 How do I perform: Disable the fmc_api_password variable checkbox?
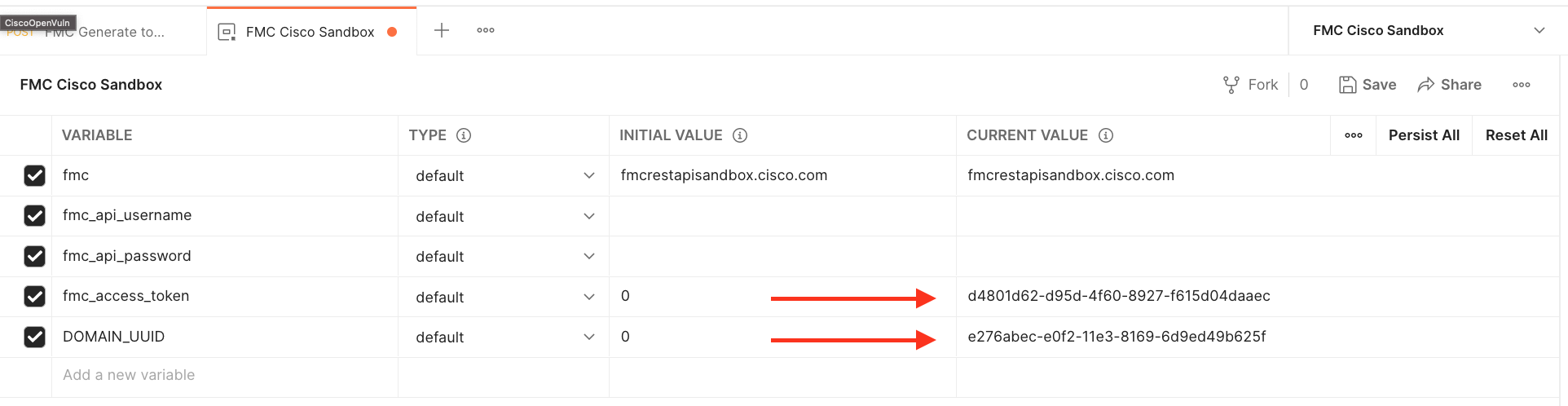click(34, 256)
